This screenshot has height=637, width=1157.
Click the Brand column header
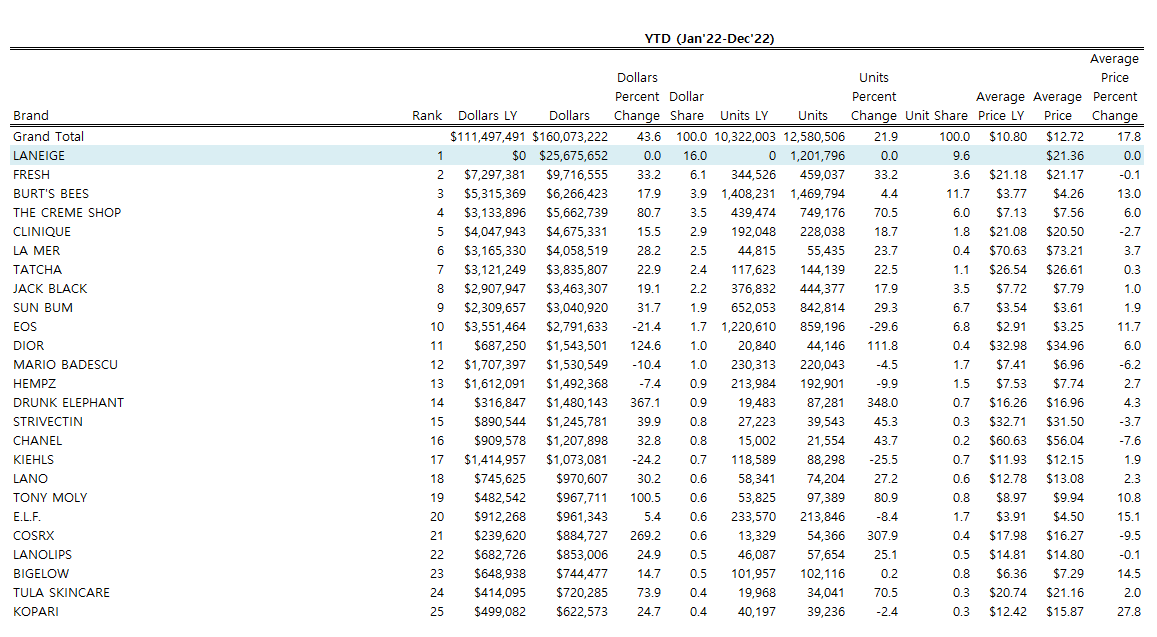[31, 116]
